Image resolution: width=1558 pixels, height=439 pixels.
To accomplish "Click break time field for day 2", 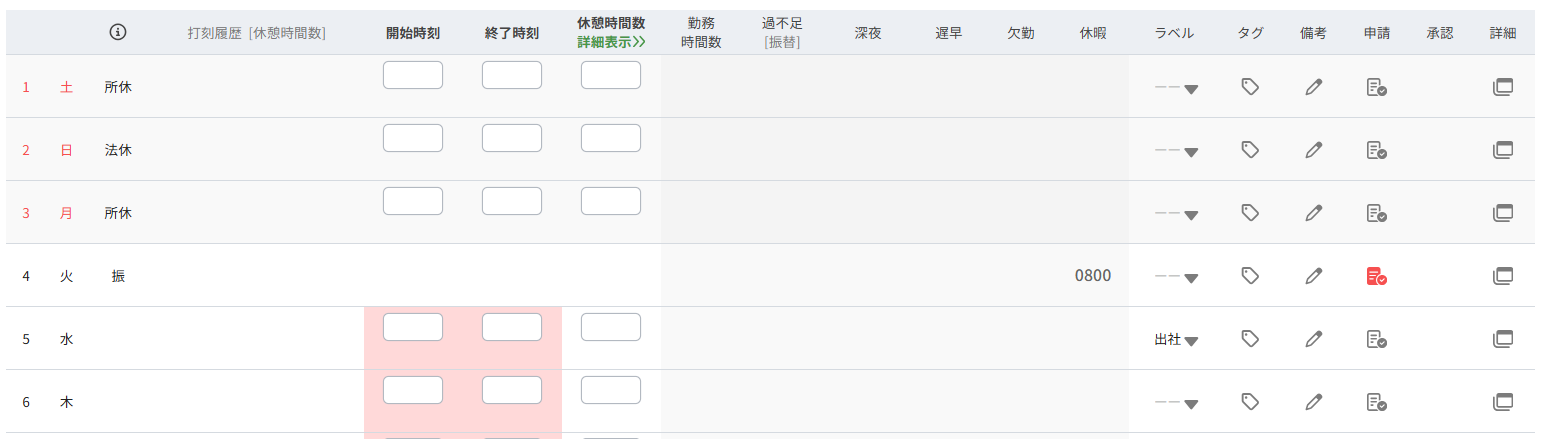I will click(611, 138).
